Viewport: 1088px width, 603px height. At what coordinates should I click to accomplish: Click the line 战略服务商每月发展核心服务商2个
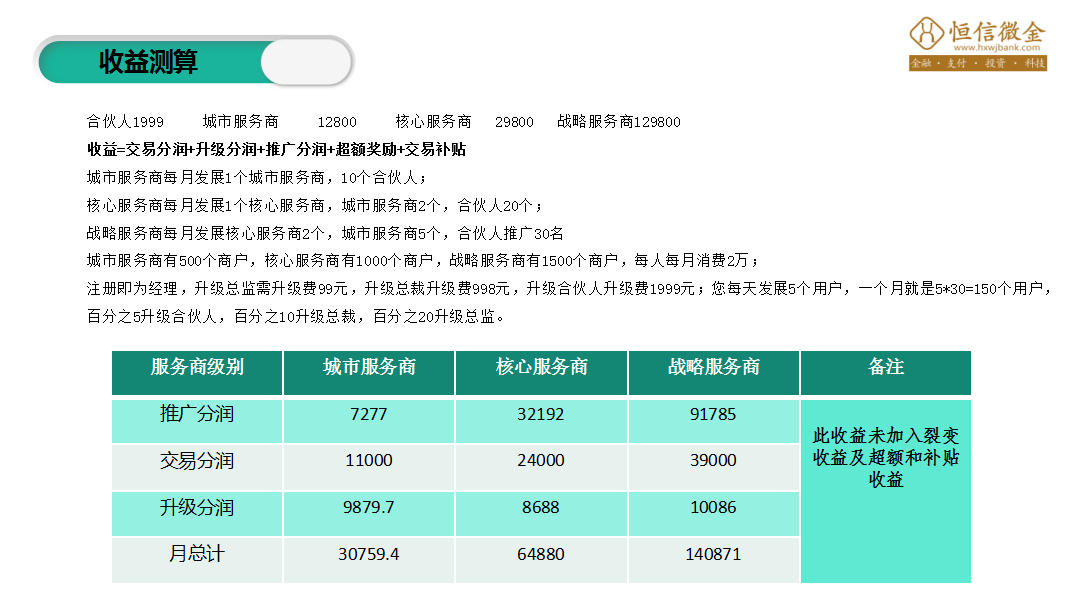325,233
